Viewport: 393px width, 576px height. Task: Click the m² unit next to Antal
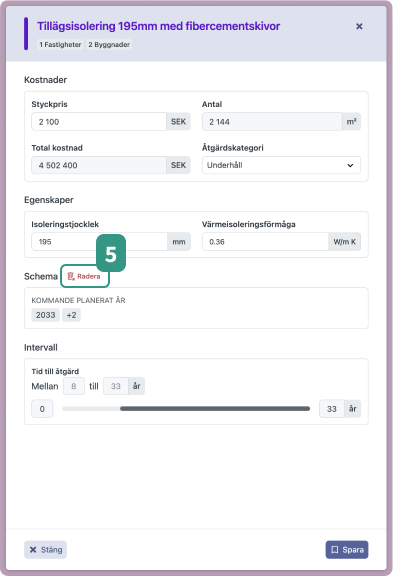tap(351, 122)
